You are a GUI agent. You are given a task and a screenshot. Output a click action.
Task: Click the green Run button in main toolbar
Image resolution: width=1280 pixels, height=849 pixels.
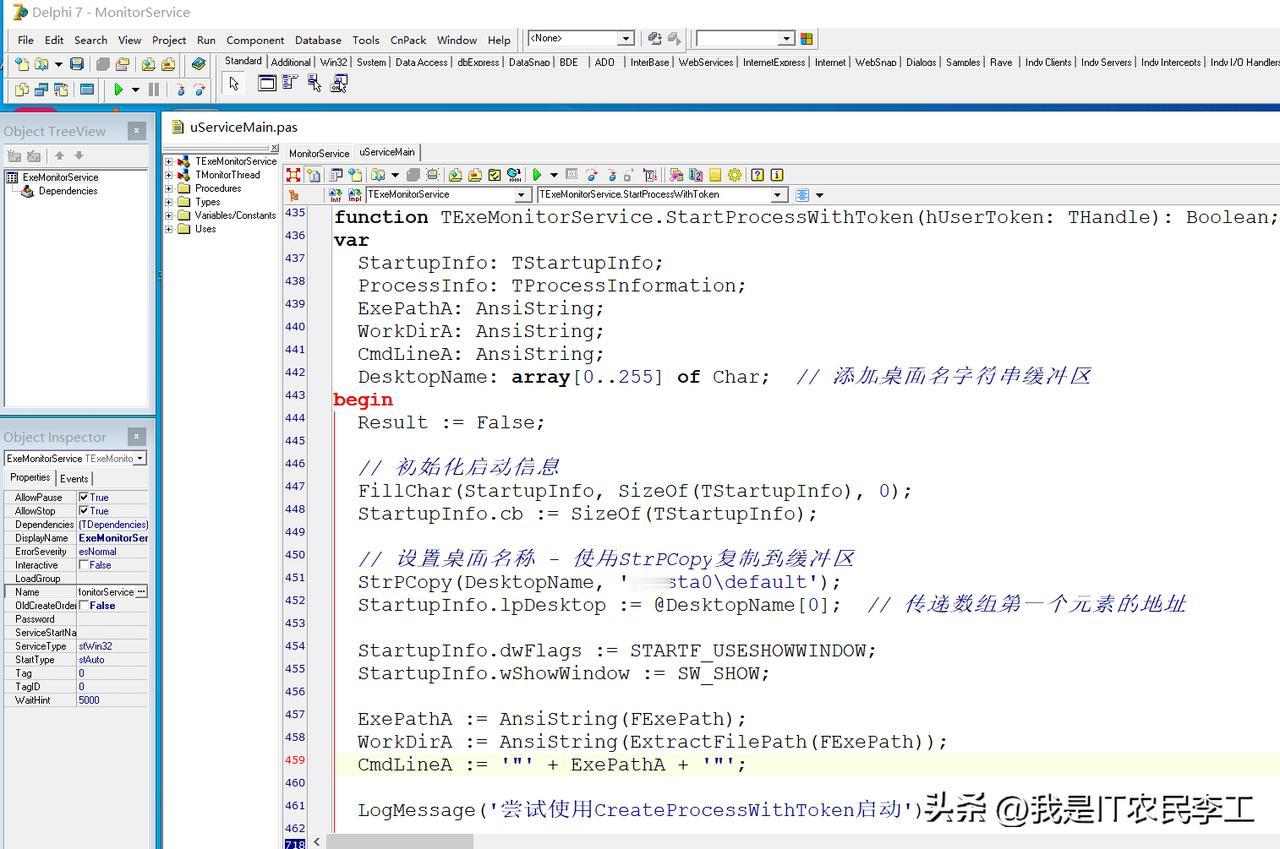coord(119,89)
